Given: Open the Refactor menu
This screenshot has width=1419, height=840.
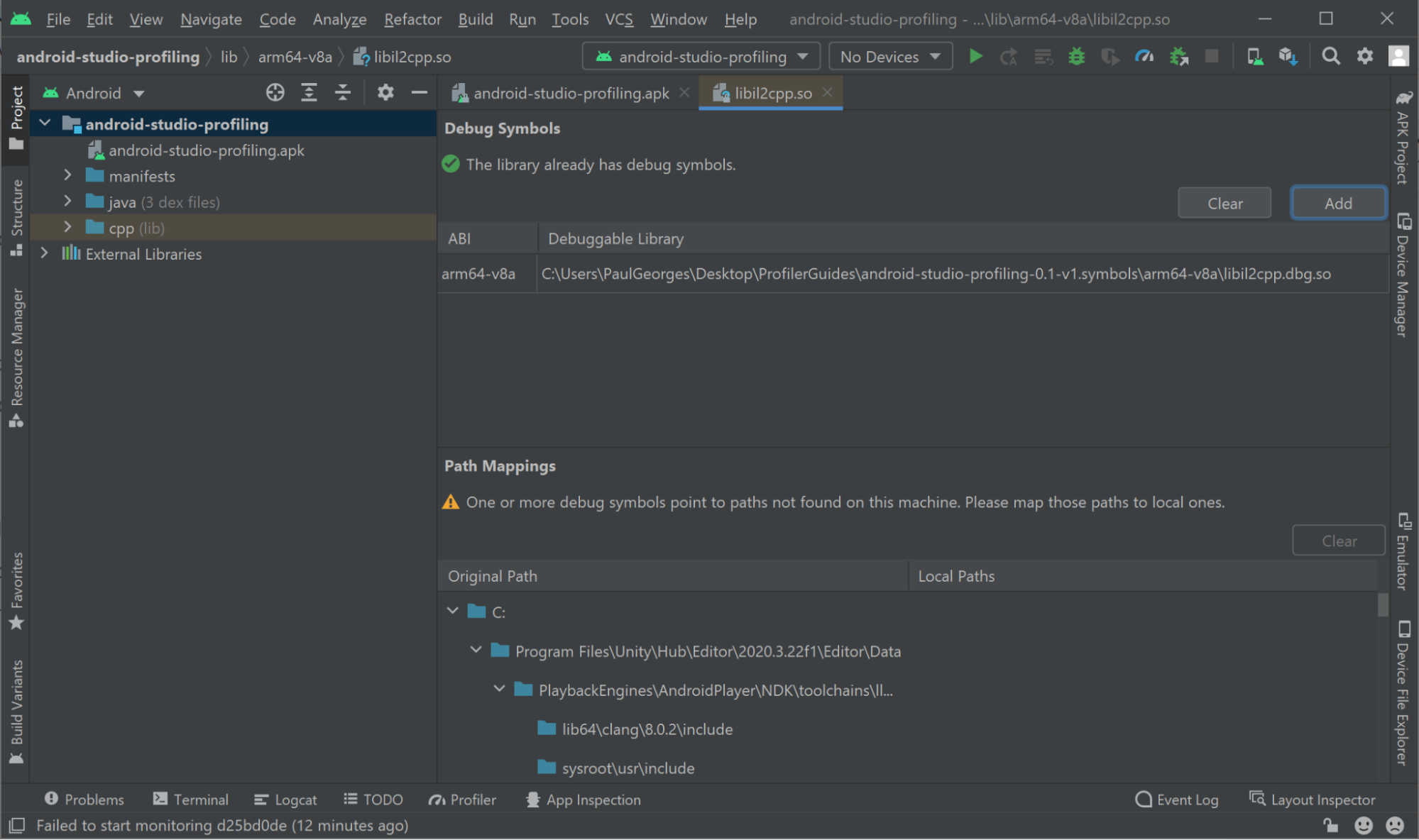Looking at the screenshot, I should coord(412,19).
